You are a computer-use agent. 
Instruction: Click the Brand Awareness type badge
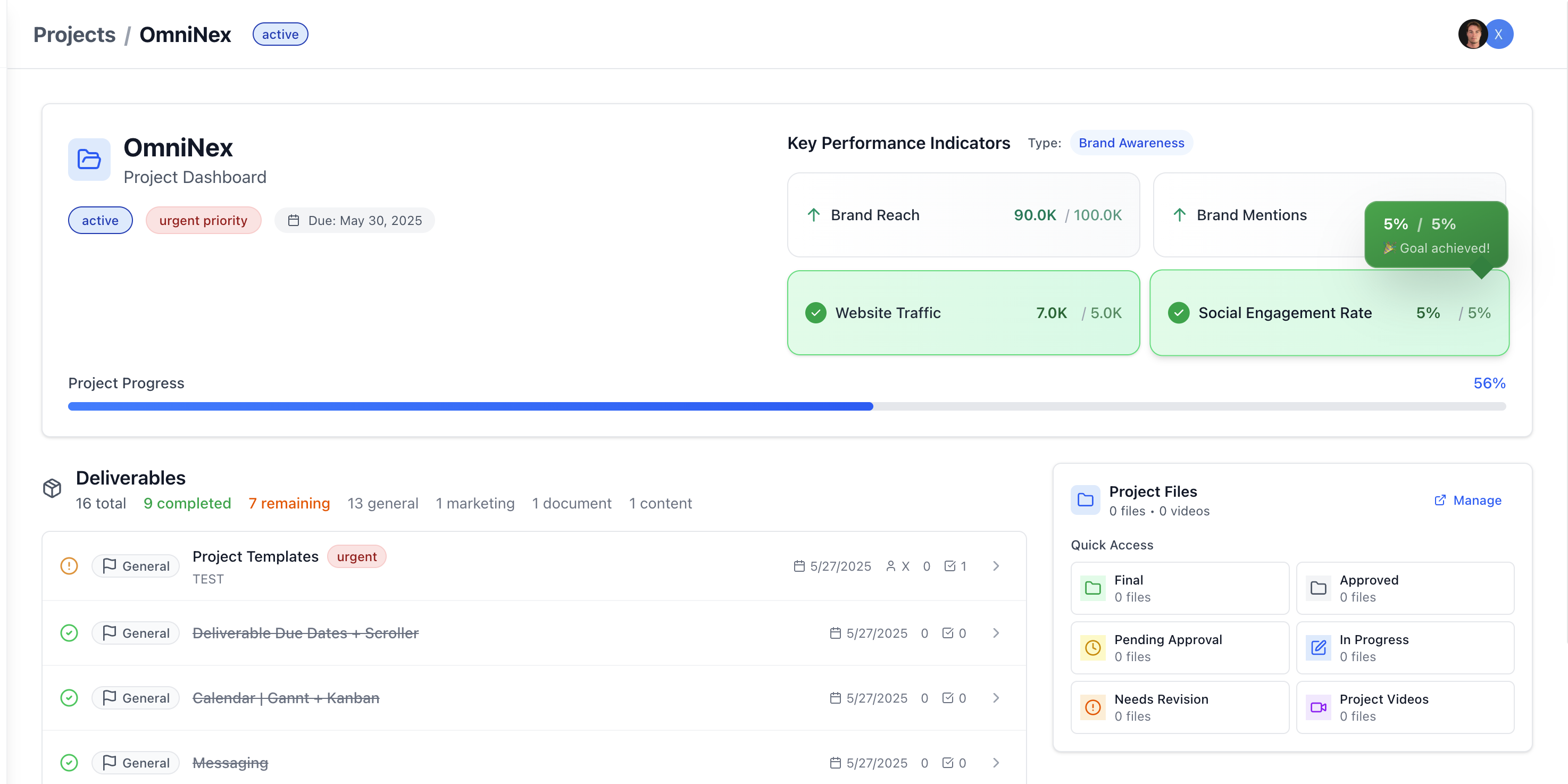click(x=1131, y=143)
